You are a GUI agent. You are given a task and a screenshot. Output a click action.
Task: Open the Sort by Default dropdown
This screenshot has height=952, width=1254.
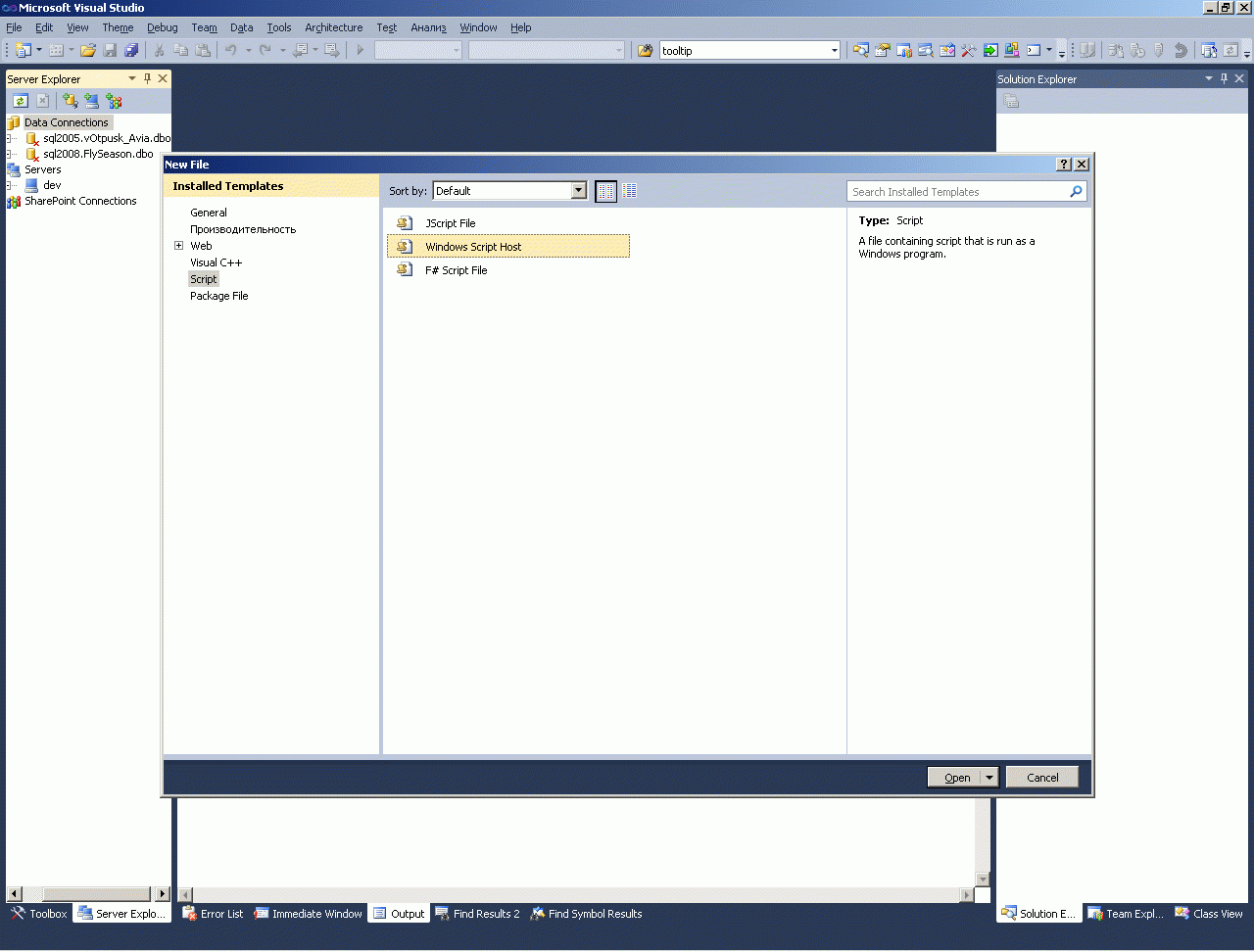pyautogui.click(x=579, y=191)
